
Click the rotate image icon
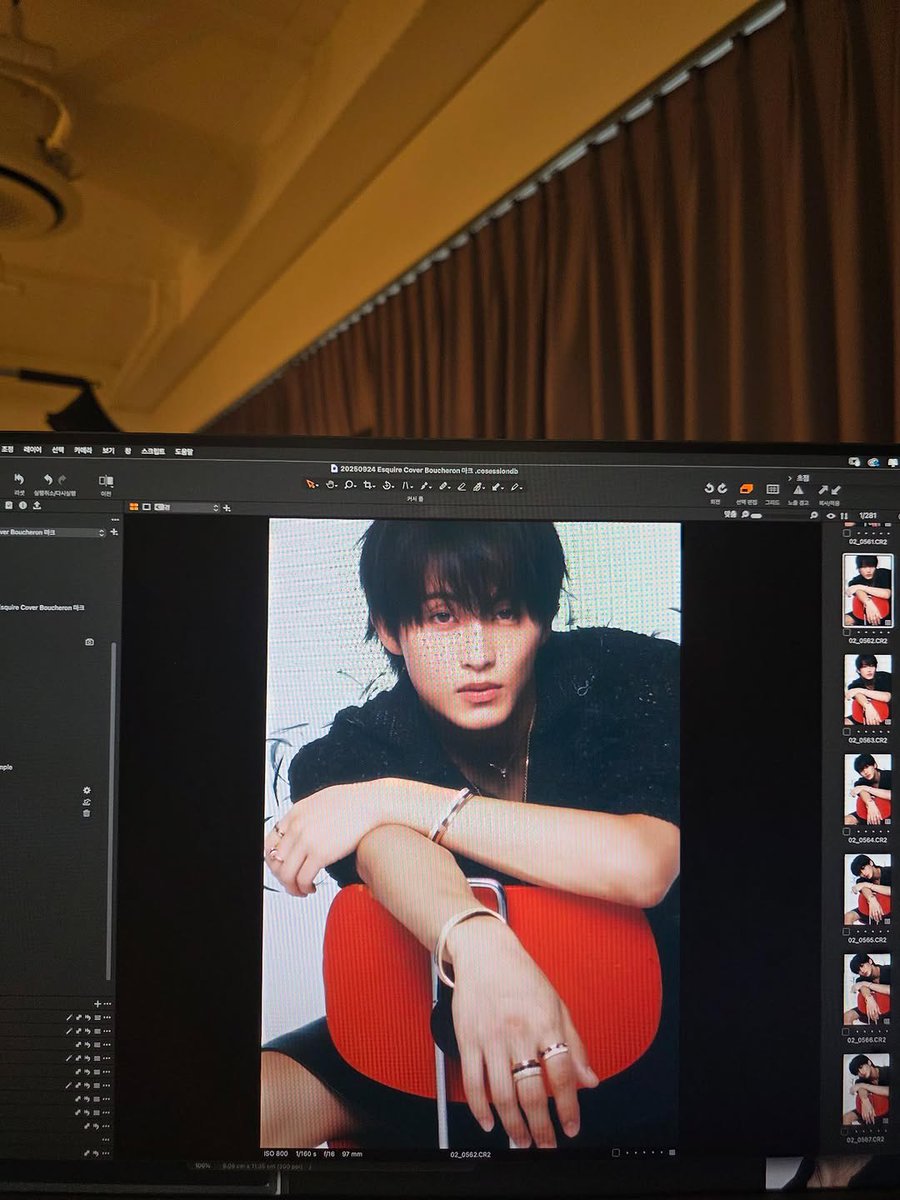click(388, 486)
